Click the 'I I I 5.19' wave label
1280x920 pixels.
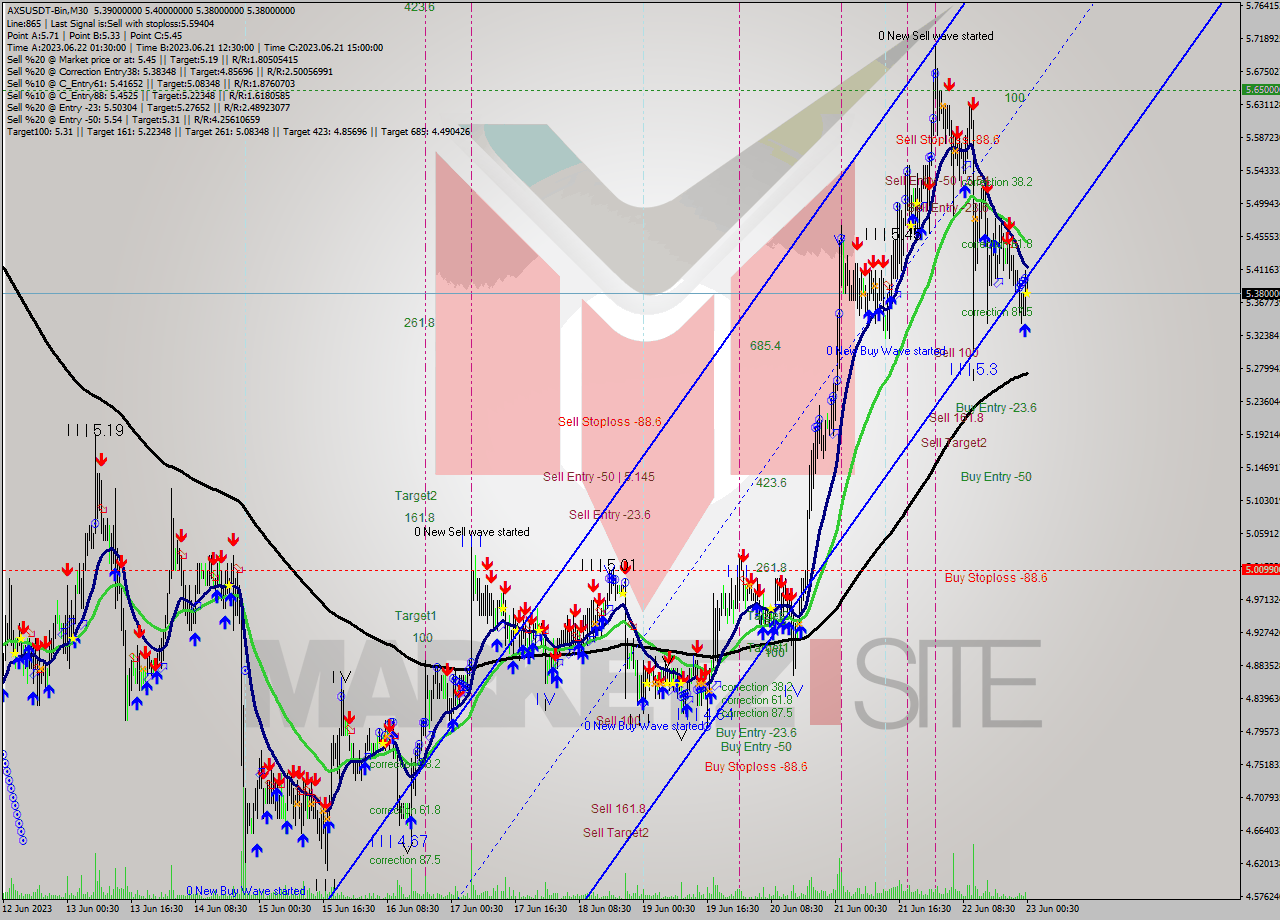pos(95,430)
